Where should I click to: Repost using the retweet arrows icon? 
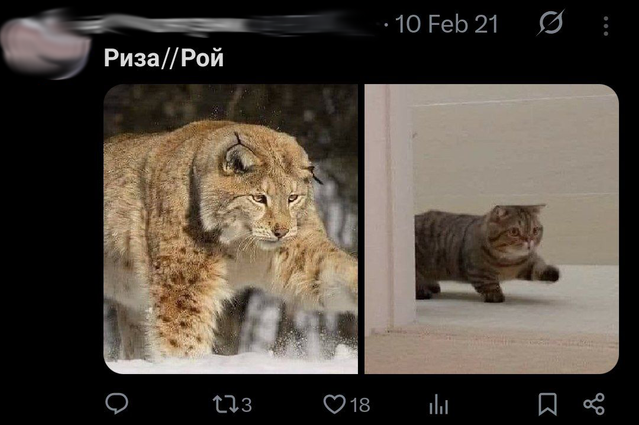click(225, 405)
